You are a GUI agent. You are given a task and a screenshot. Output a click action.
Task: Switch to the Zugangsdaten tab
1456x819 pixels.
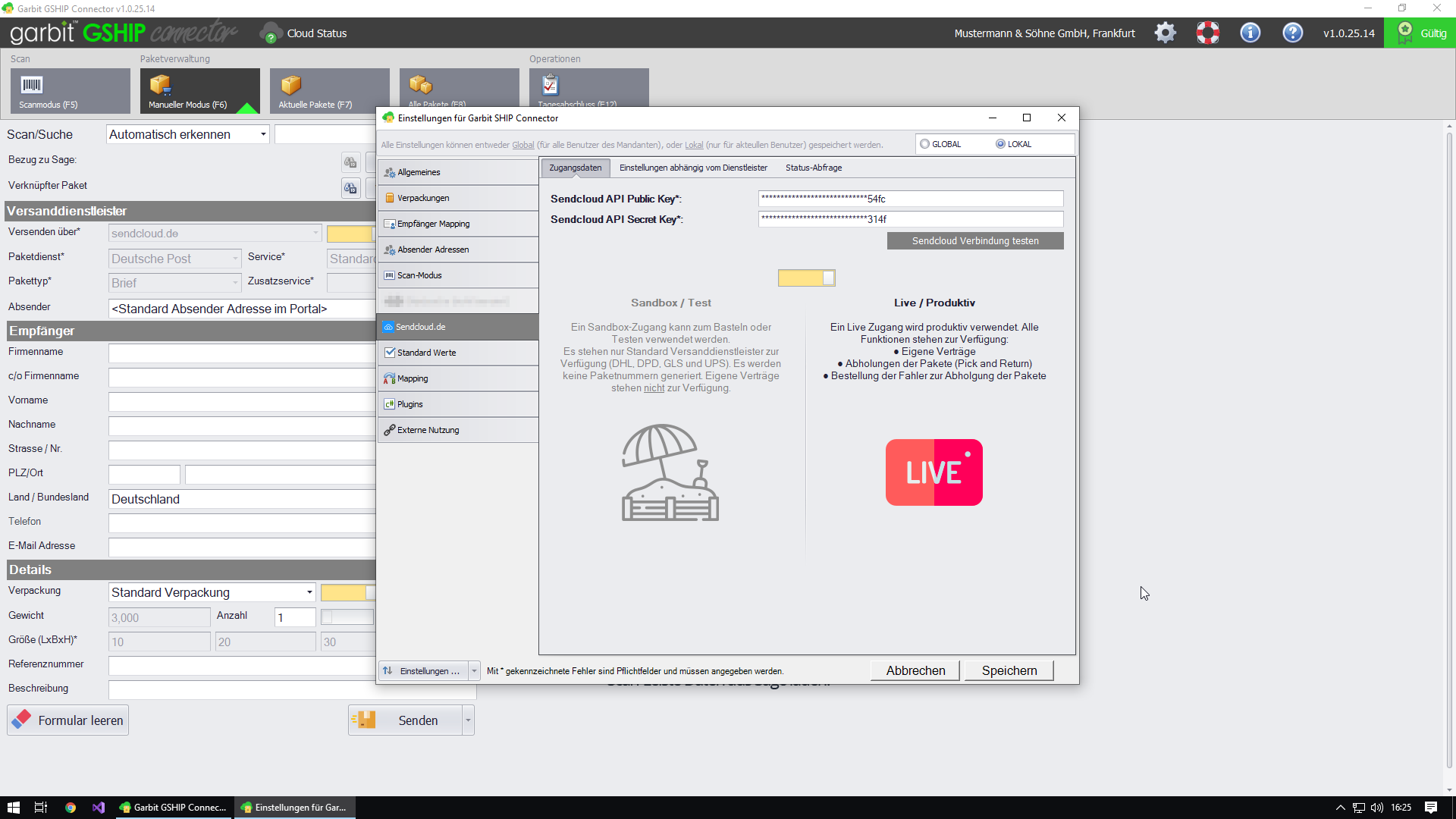(x=576, y=168)
